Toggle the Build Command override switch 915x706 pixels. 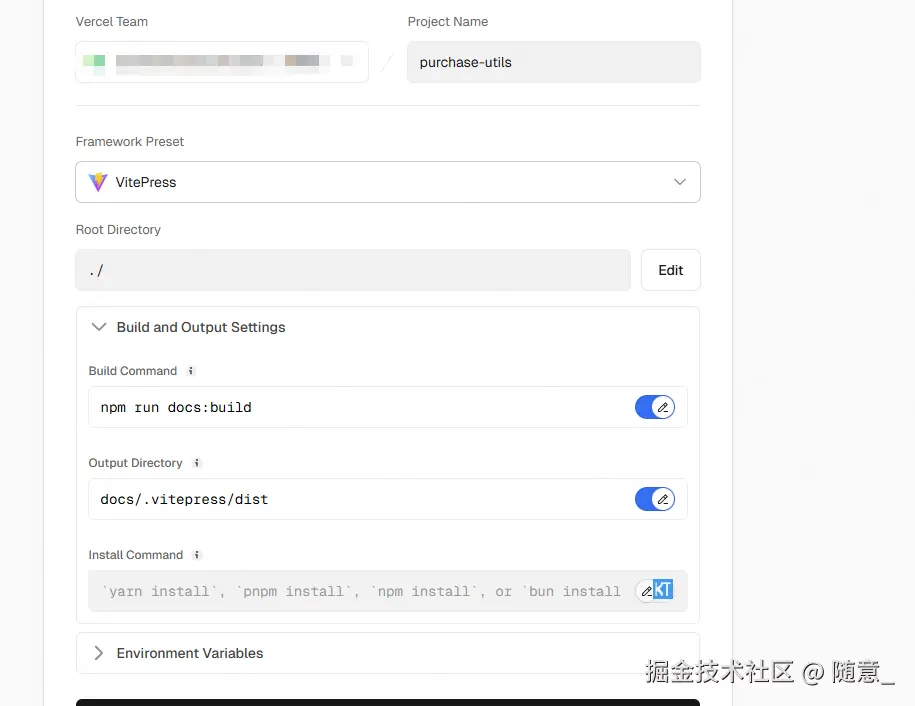point(655,407)
